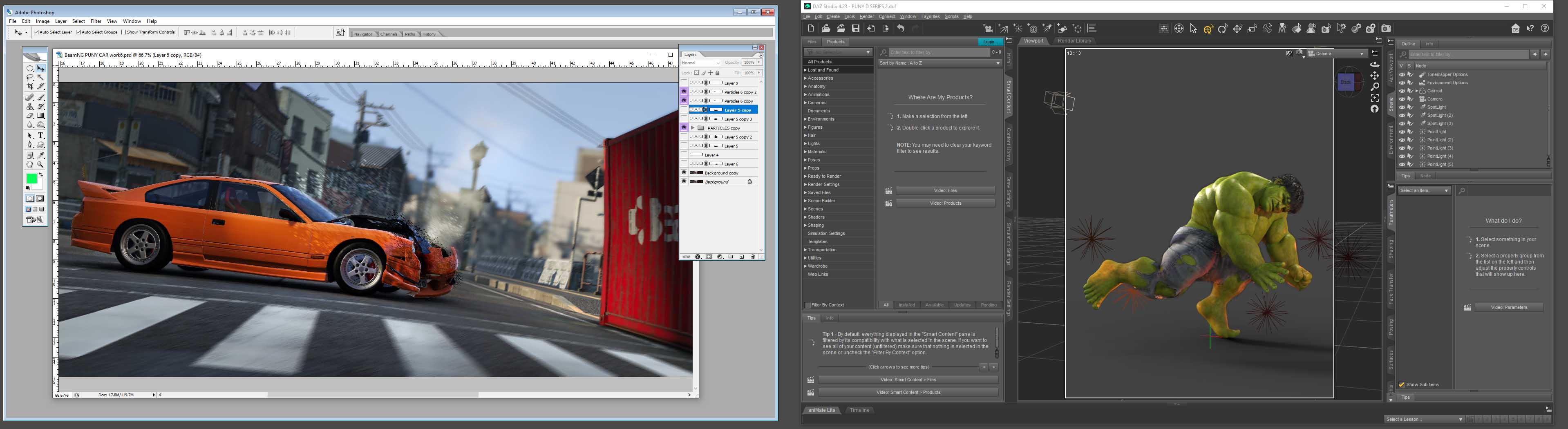The image size is (1568, 429).
Task: Switch to Photoshop Channels tab
Action: pos(388,34)
